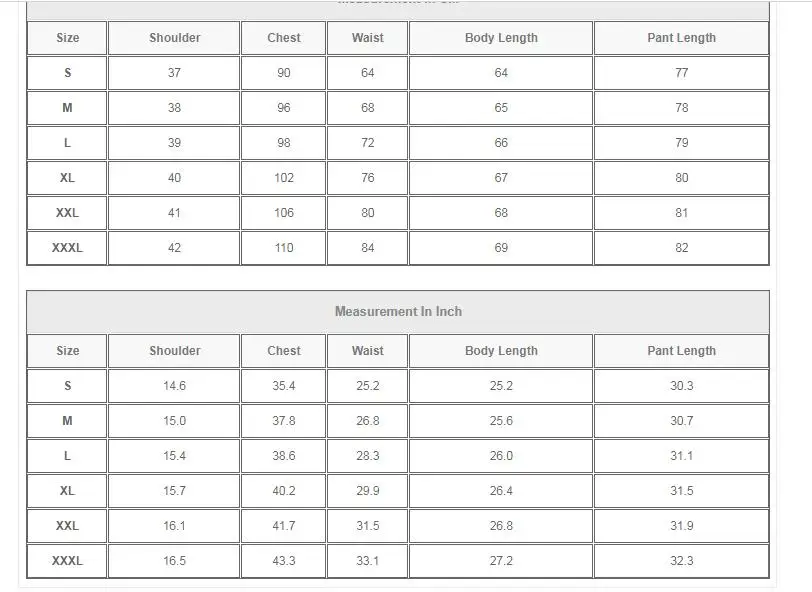Click the pant length value 30.3 cell

tap(682, 385)
